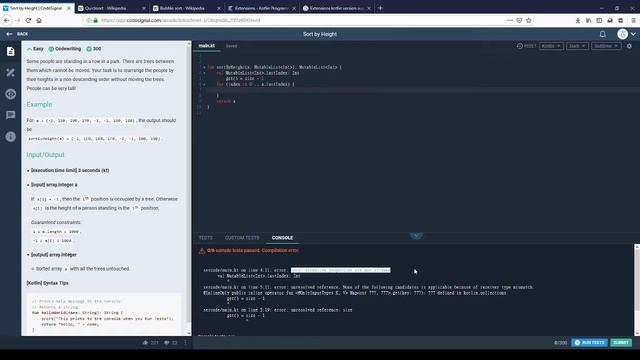Open the eye view sidebar icon
The image size is (640, 360).
tap(11, 94)
